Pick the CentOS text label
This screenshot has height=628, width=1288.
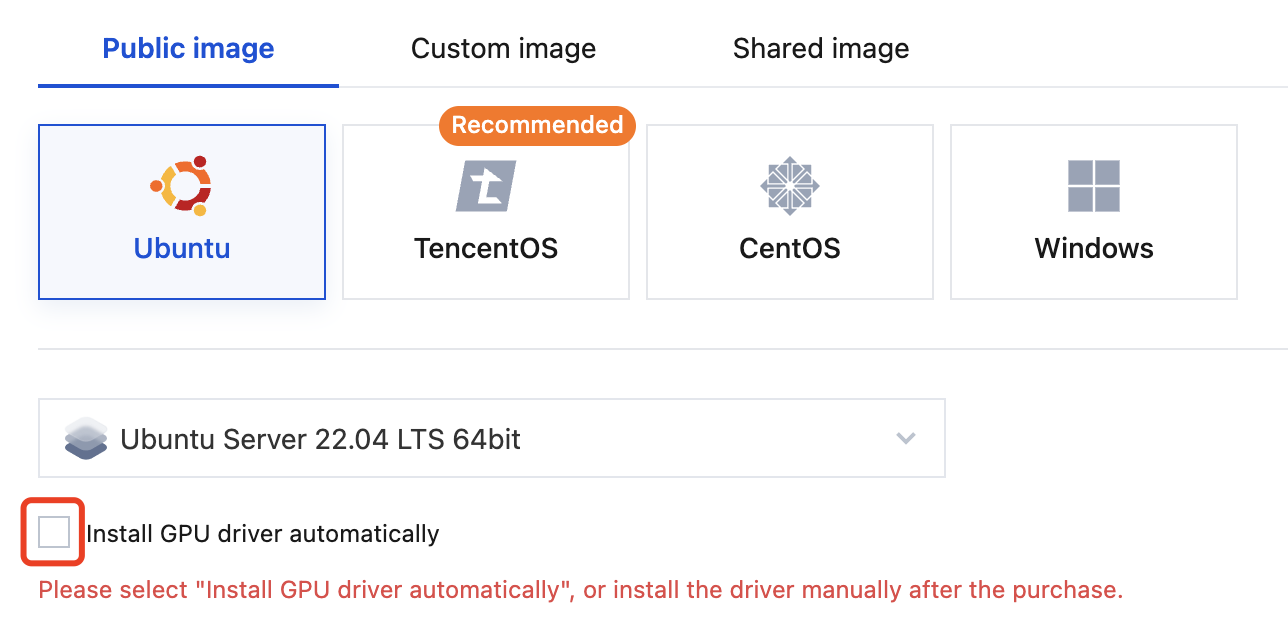click(789, 248)
